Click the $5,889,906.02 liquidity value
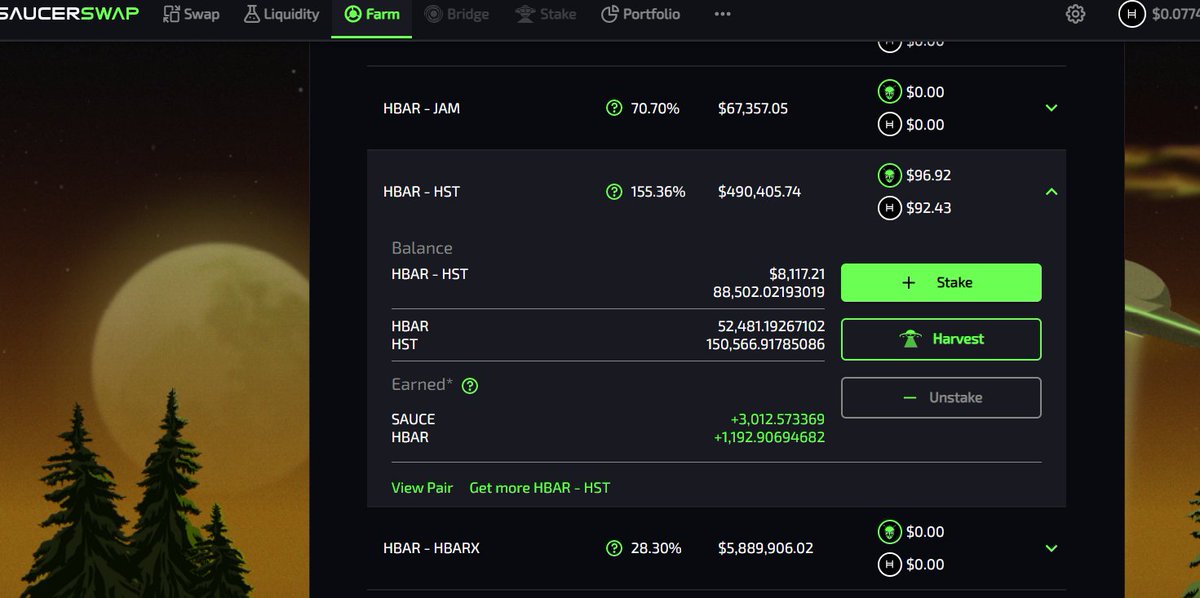 pyautogui.click(x=766, y=548)
